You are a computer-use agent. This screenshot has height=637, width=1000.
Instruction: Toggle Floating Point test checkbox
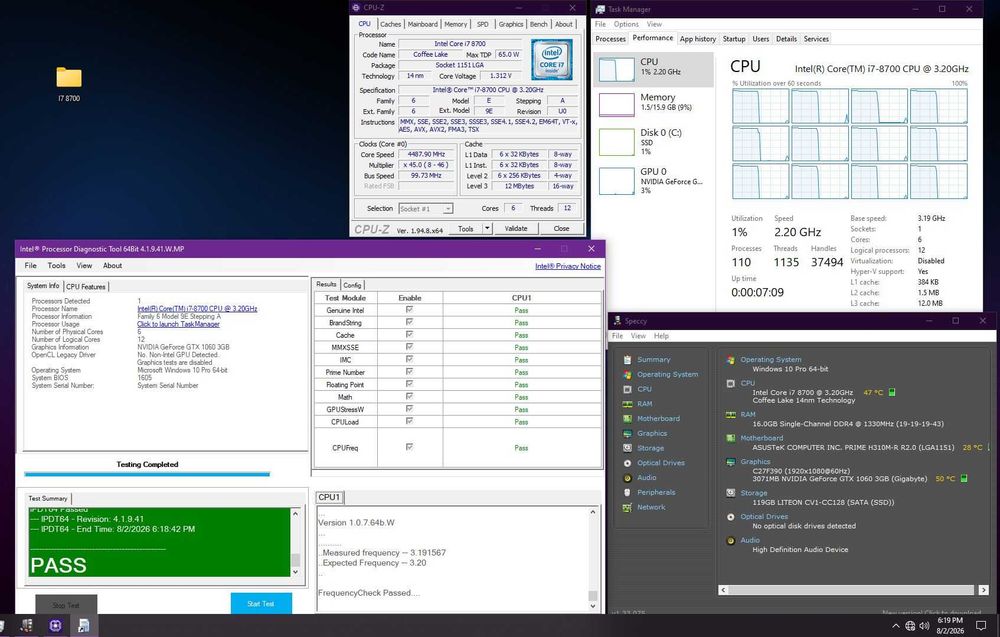point(409,384)
